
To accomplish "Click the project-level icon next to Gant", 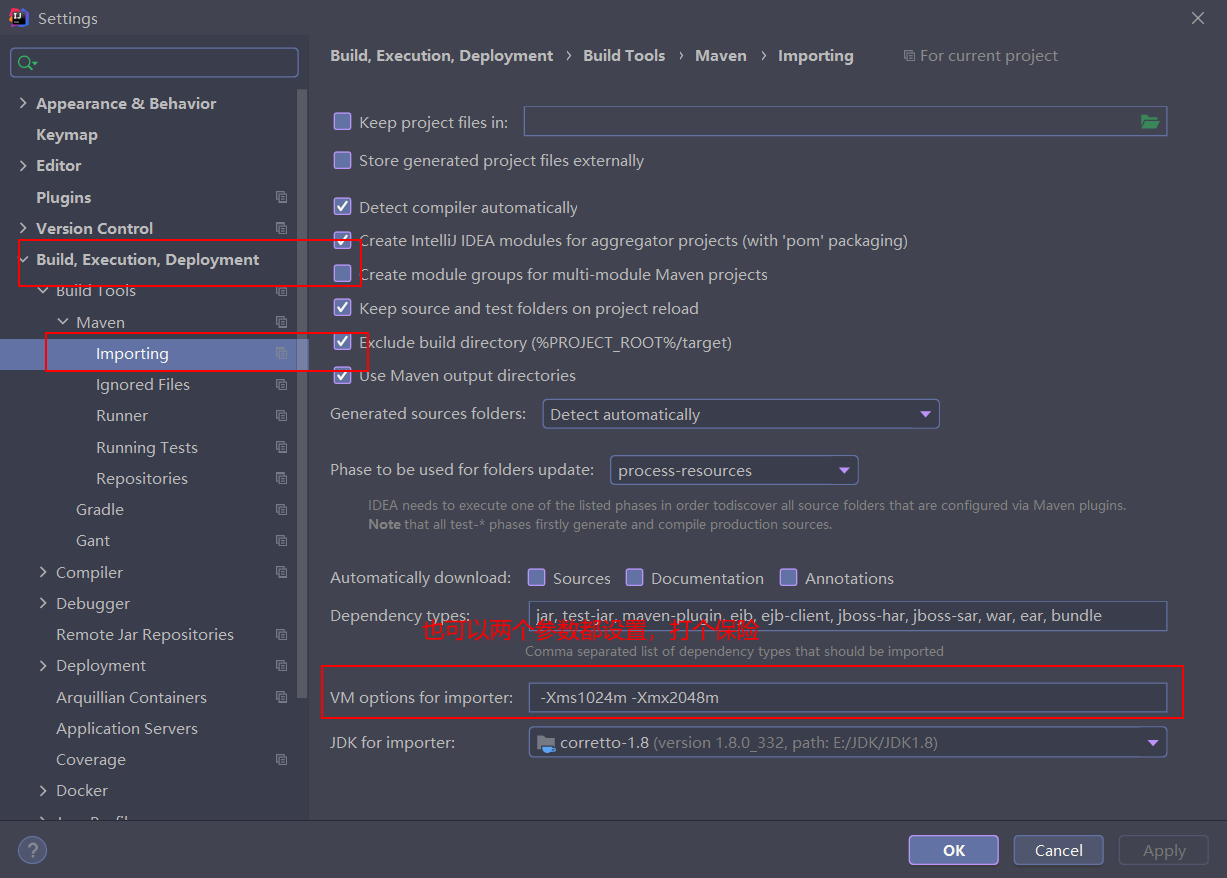I will tap(281, 540).
